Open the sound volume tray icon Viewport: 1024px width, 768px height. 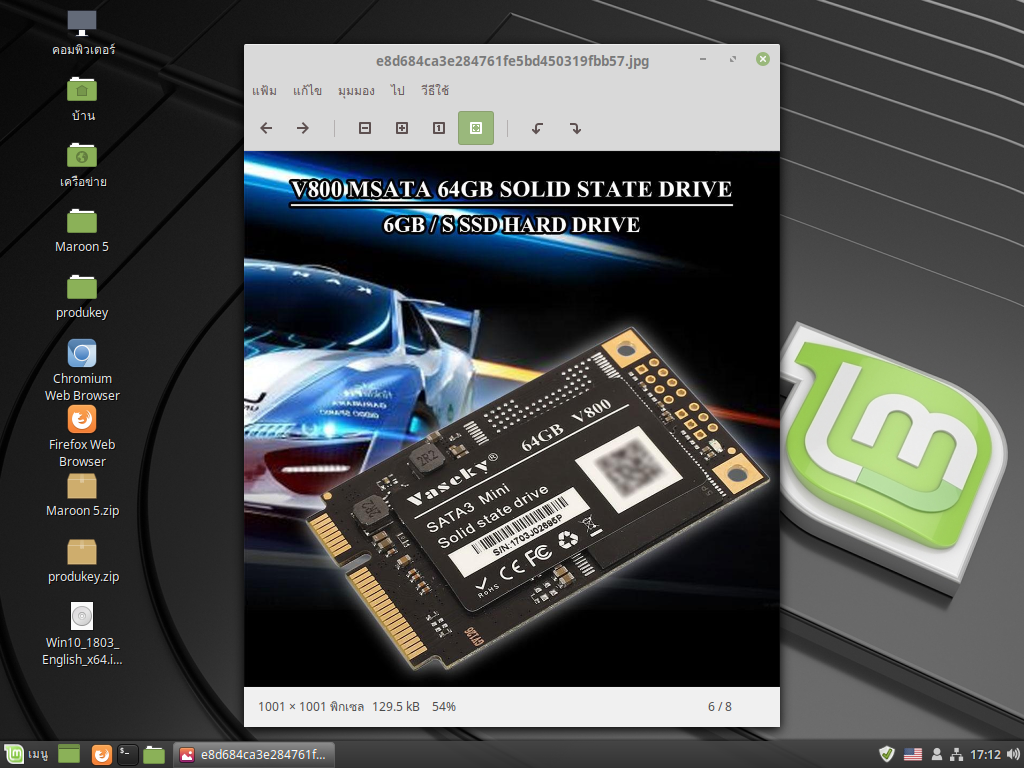(1013, 754)
